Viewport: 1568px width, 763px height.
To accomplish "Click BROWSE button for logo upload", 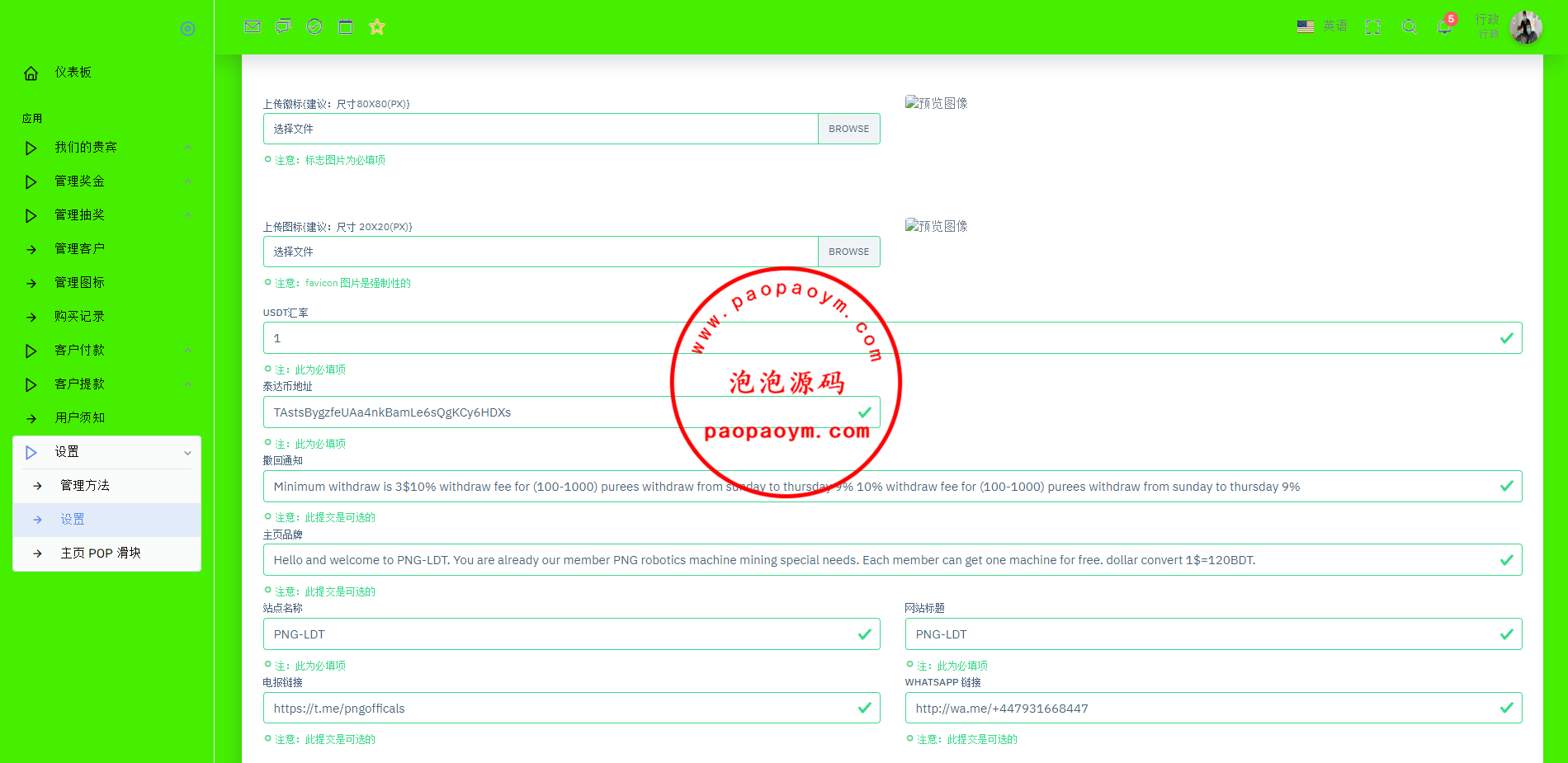I will click(x=848, y=129).
